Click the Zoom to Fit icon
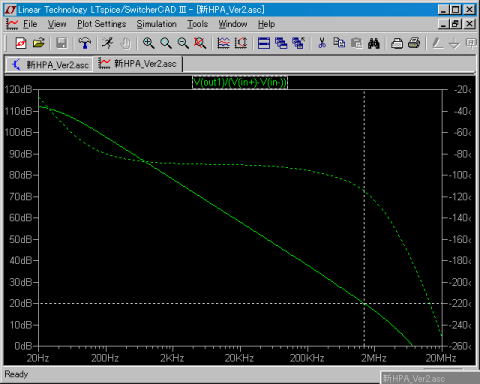The width and height of the screenshot is (480, 384). point(200,43)
